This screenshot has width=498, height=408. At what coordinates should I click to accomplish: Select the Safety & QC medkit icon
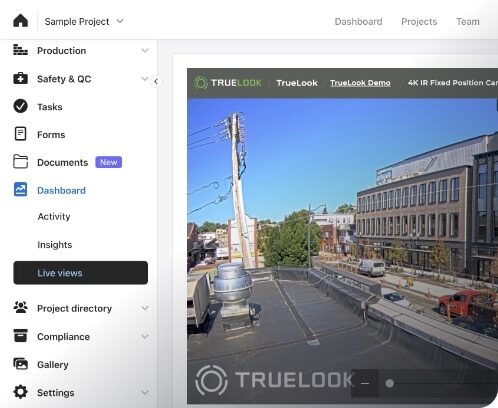point(20,78)
